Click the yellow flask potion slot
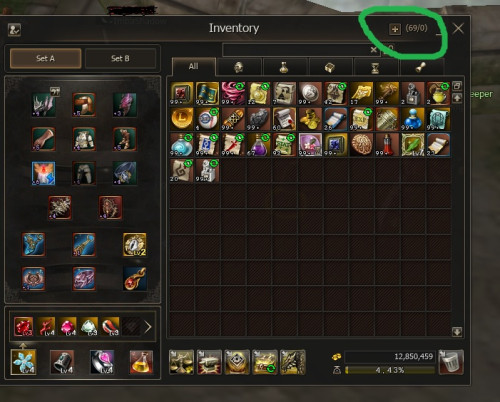Image resolution: width=500 pixels, height=402 pixels. click(141, 362)
